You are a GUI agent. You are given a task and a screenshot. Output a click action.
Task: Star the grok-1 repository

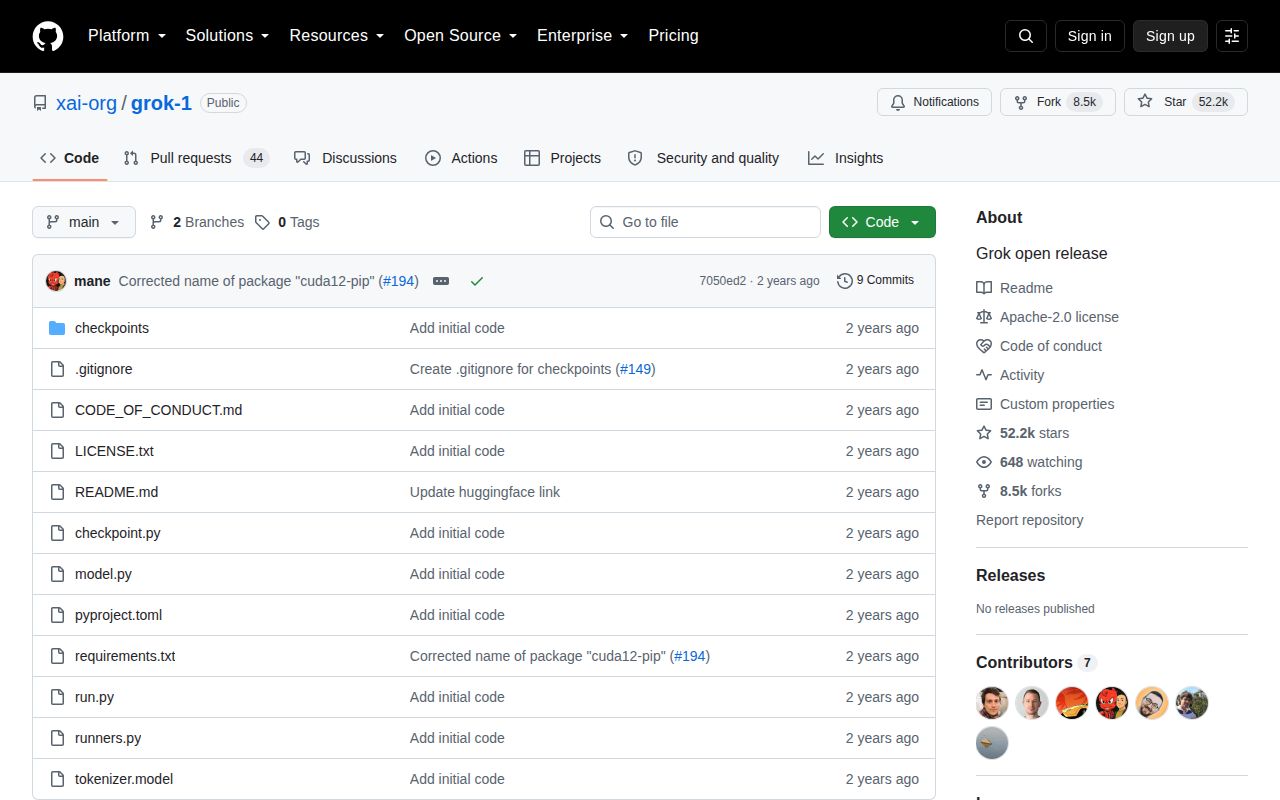click(x=1186, y=102)
